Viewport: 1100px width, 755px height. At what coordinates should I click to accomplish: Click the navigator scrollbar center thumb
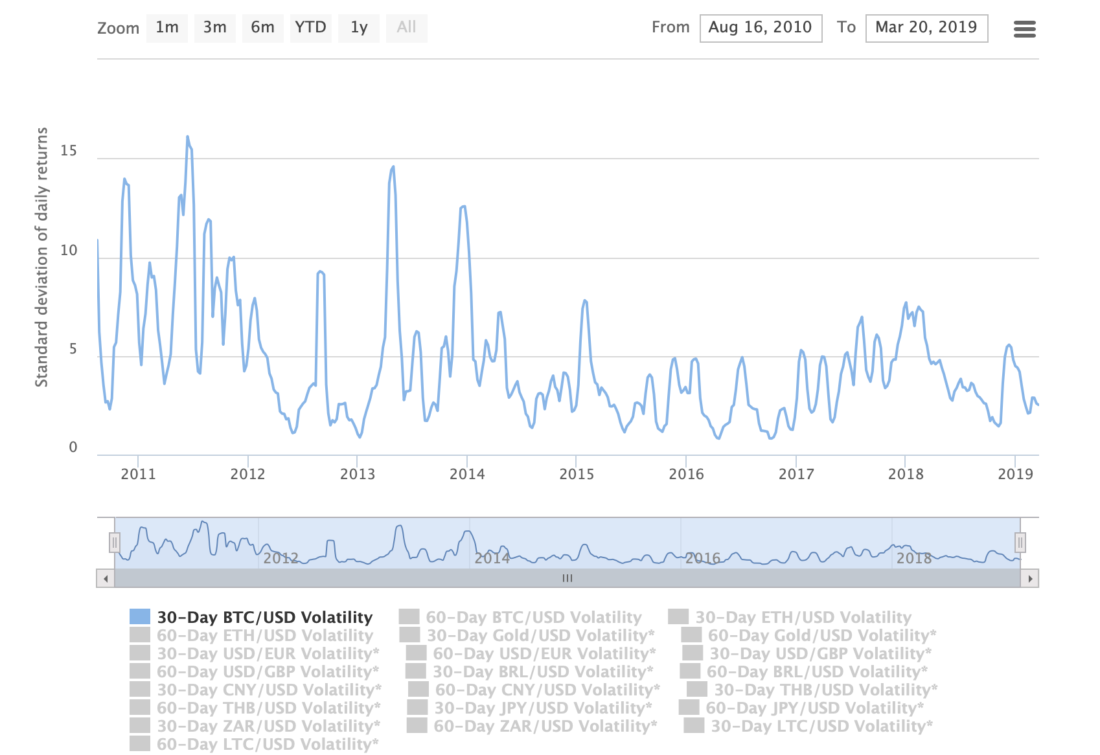click(x=567, y=578)
